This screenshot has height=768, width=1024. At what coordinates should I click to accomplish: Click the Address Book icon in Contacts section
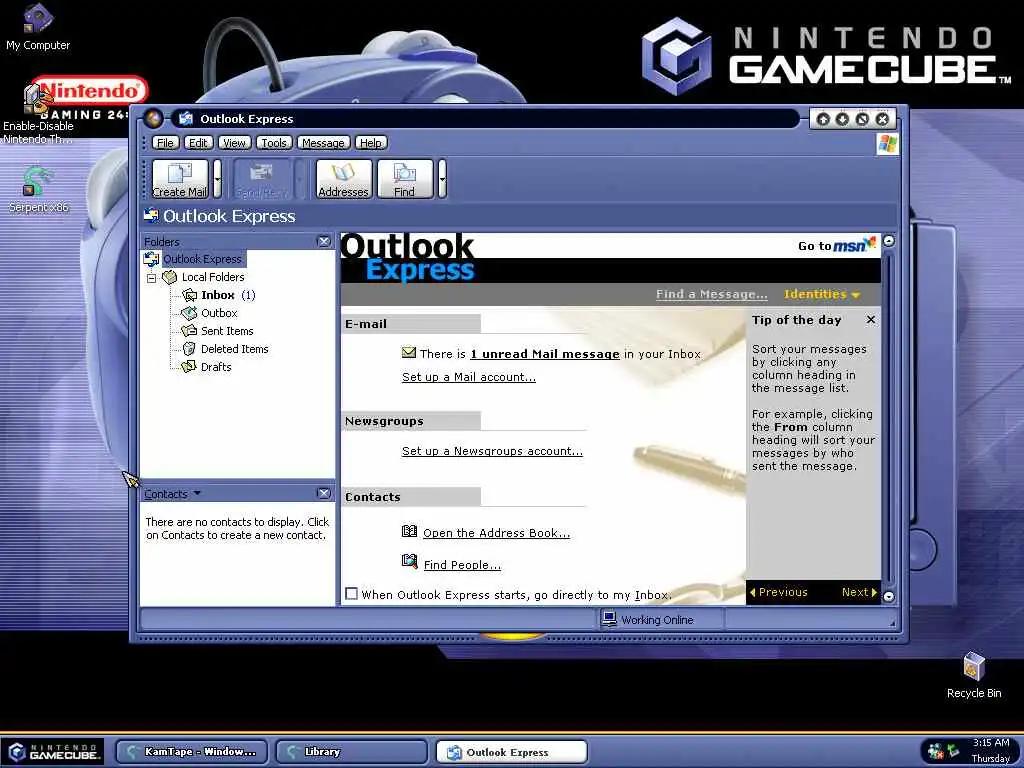[x=409, y=531]
